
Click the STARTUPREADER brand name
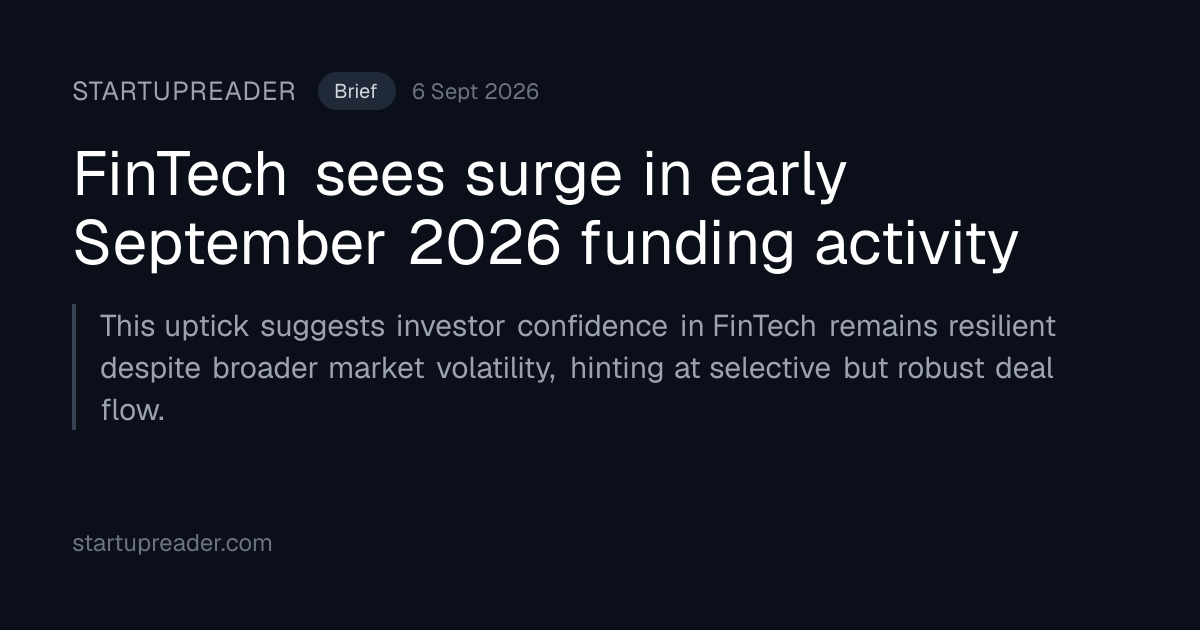tap(184, 92)
